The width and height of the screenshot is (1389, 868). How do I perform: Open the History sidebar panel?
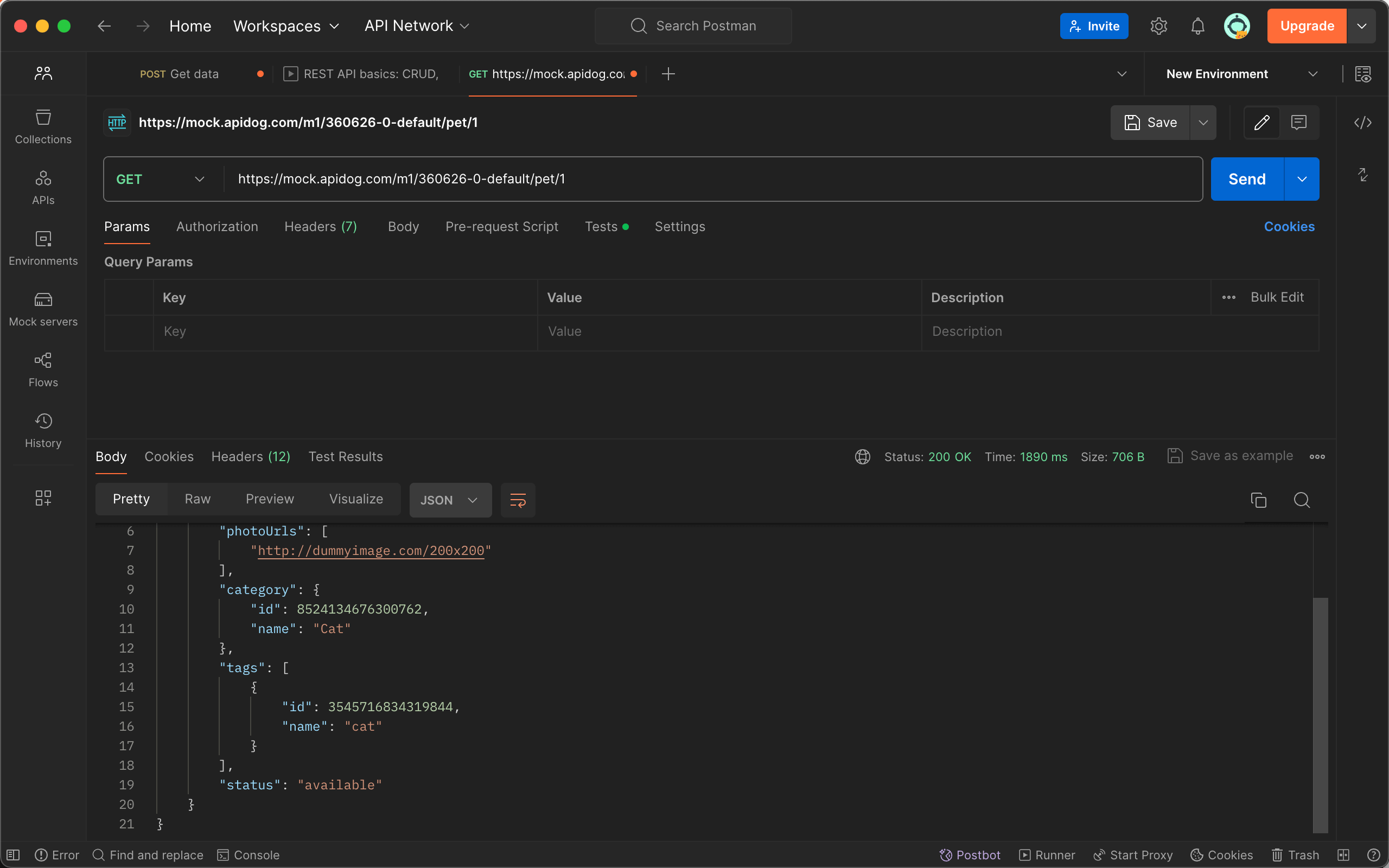click(x=43, y=431)
